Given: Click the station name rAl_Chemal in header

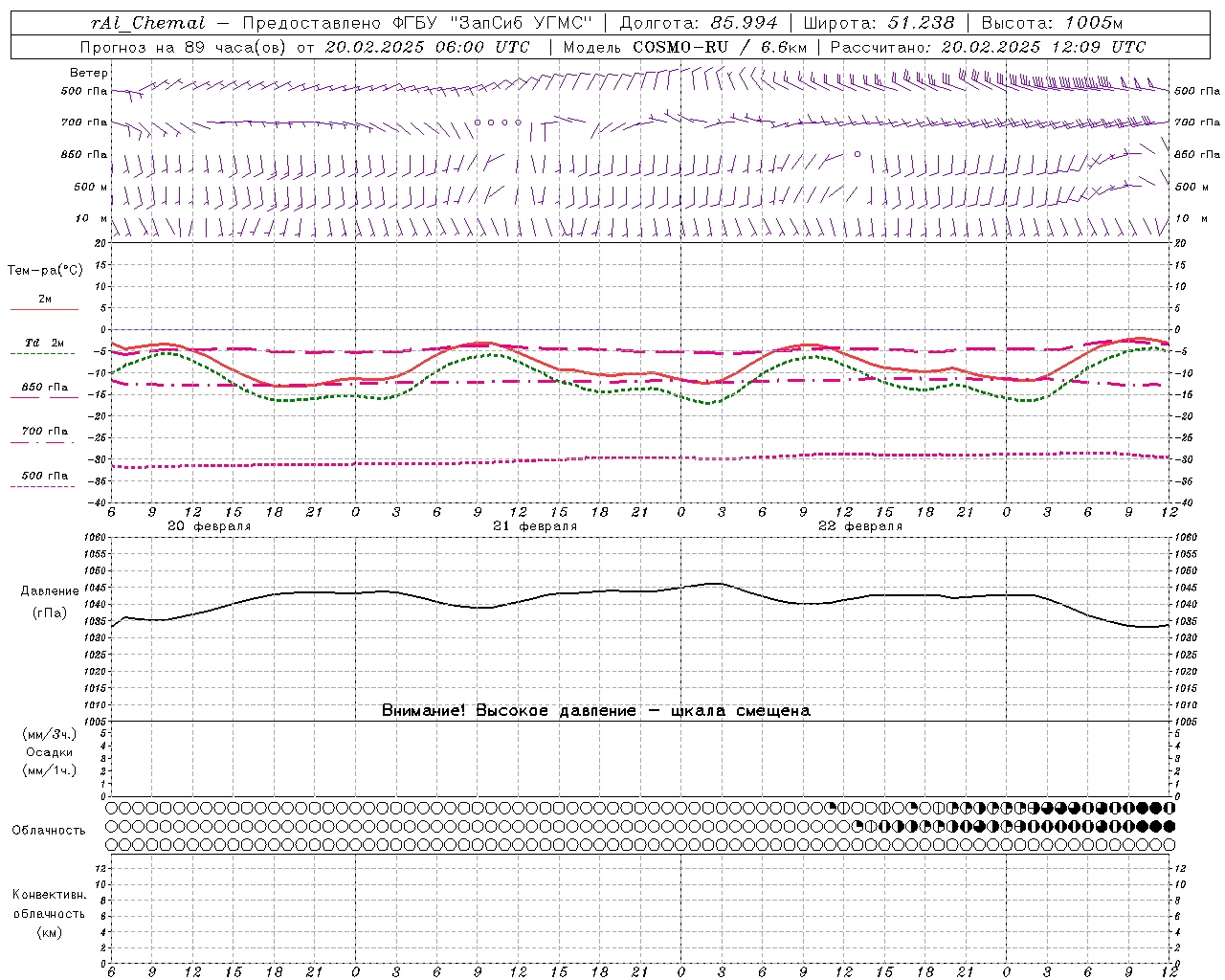Looking at the screenshot, I should coord(147,24).
